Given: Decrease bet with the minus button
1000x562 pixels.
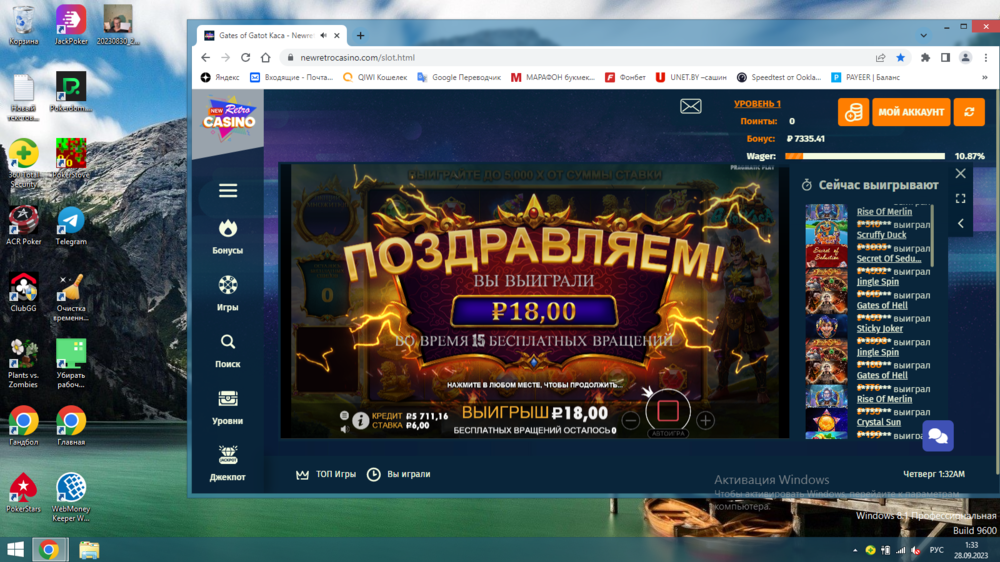Looking at the screenshot, I should point(631,421).
